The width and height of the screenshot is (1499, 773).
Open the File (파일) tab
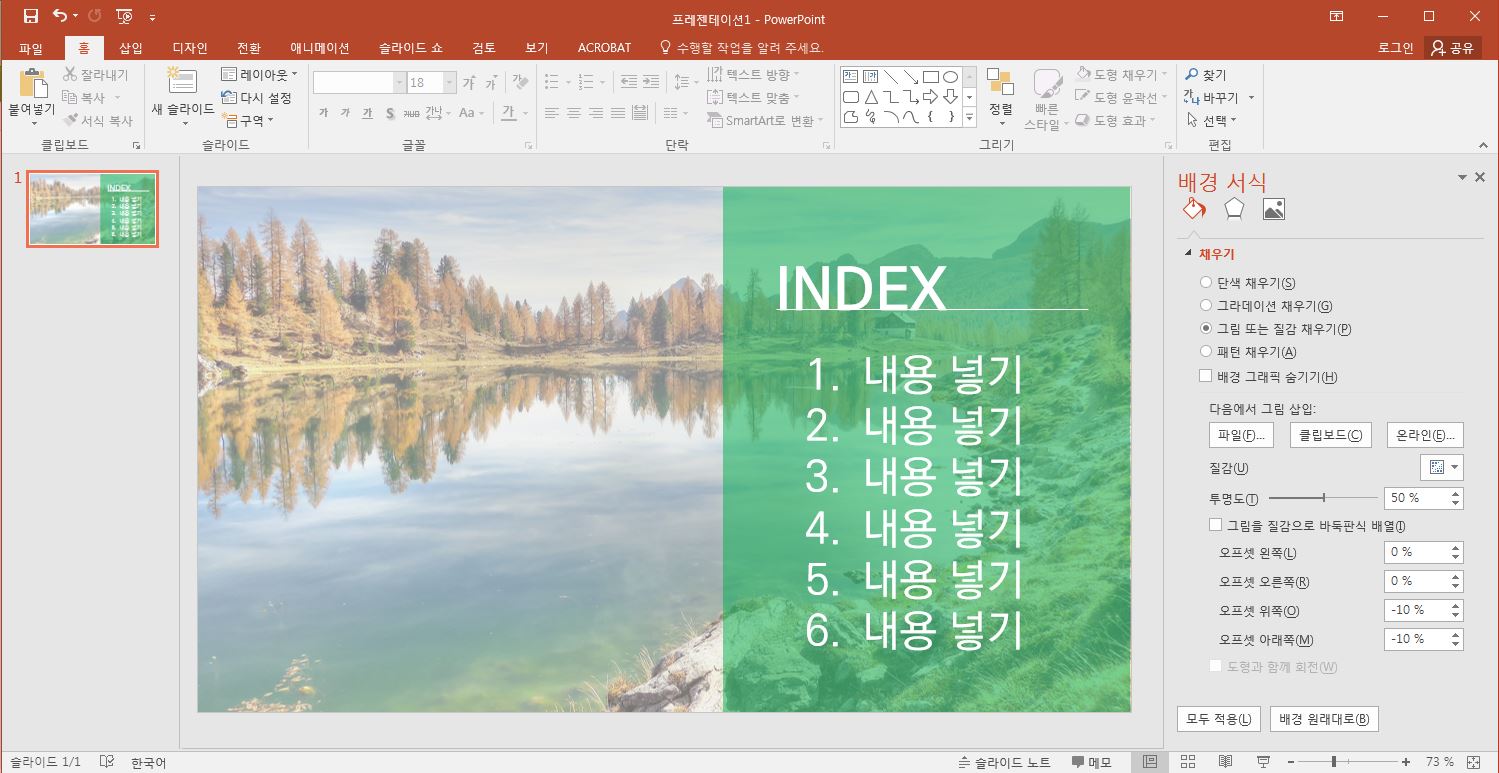coord(31,48)
